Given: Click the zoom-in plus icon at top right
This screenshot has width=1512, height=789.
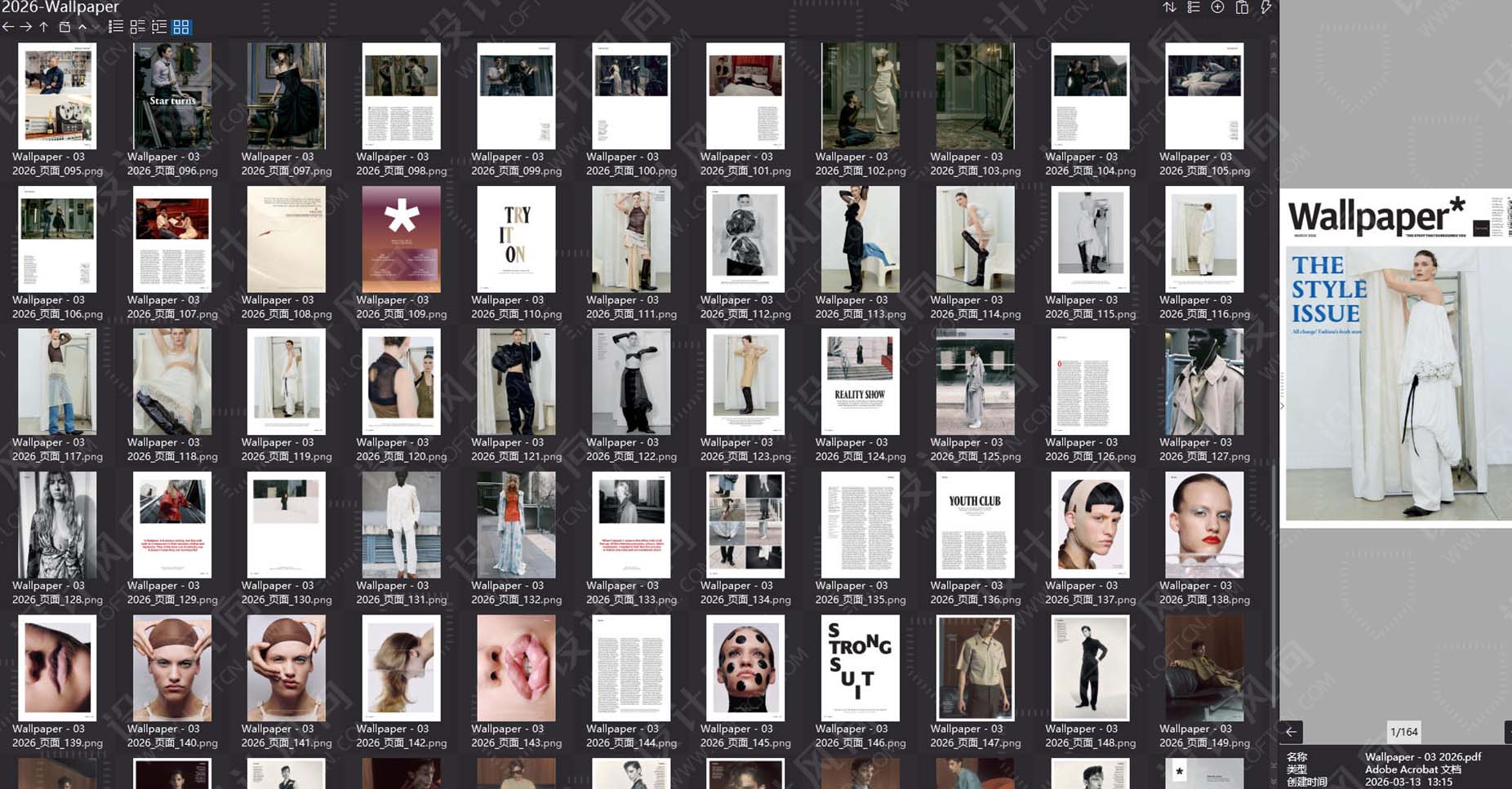Looking at the screenshot, I should (1217, 7).
